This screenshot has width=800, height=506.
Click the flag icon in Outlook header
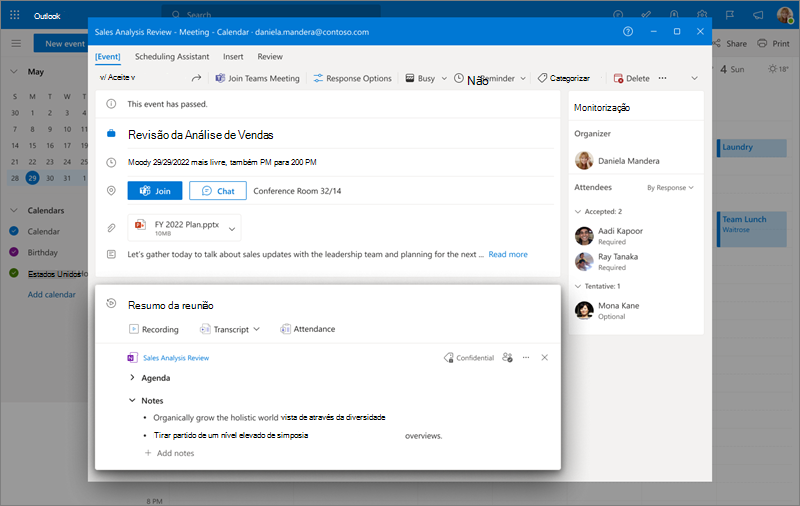tap(730, 15)
